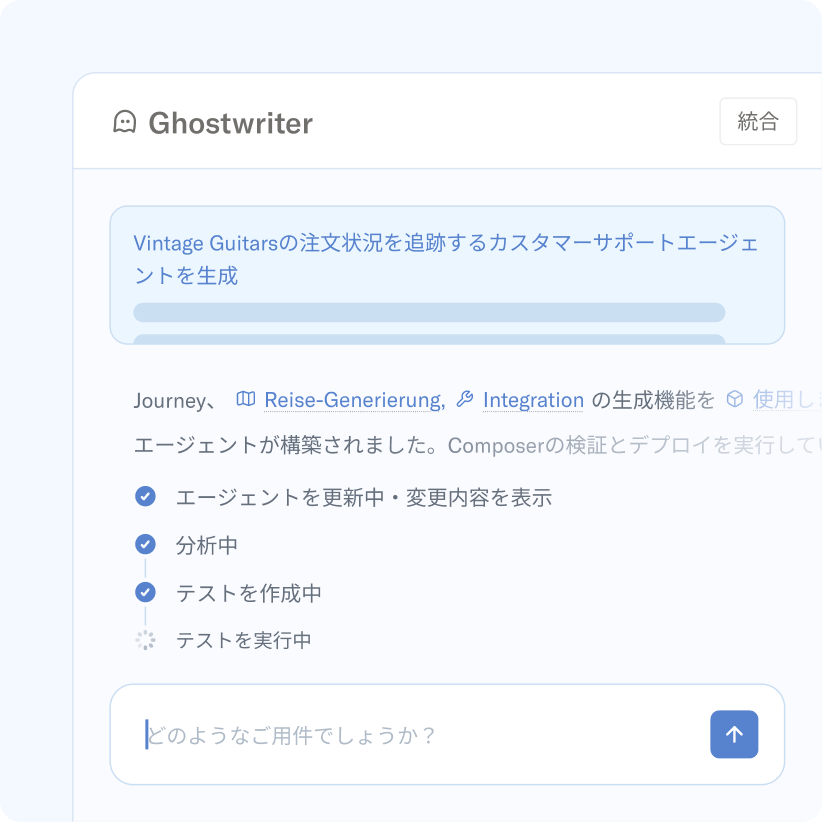Click the map icon before Reise-Generierung
This screenshot has width=822, height=822.
coord(245,399)
